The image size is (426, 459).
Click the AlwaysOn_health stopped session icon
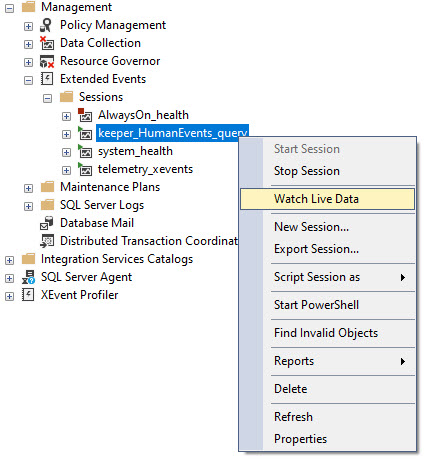click(85, 115)
